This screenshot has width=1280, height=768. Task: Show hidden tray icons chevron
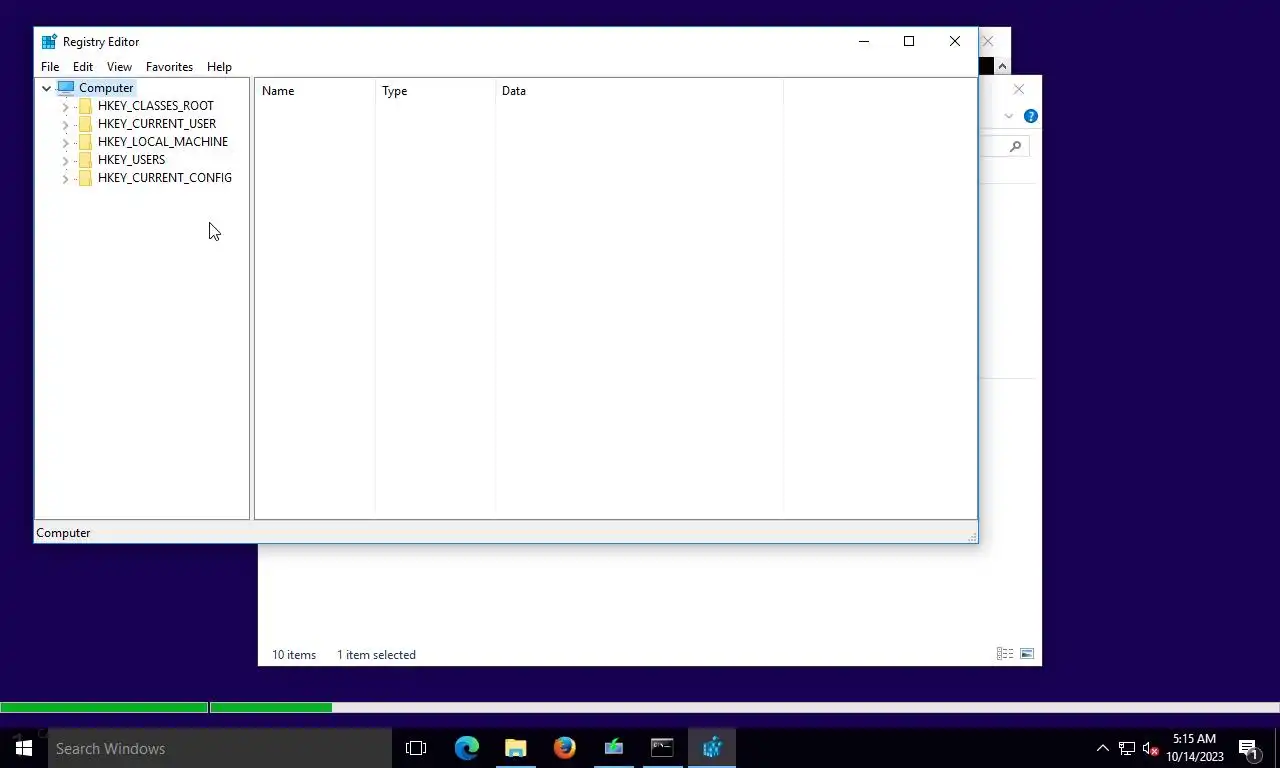coord(1103,748)
